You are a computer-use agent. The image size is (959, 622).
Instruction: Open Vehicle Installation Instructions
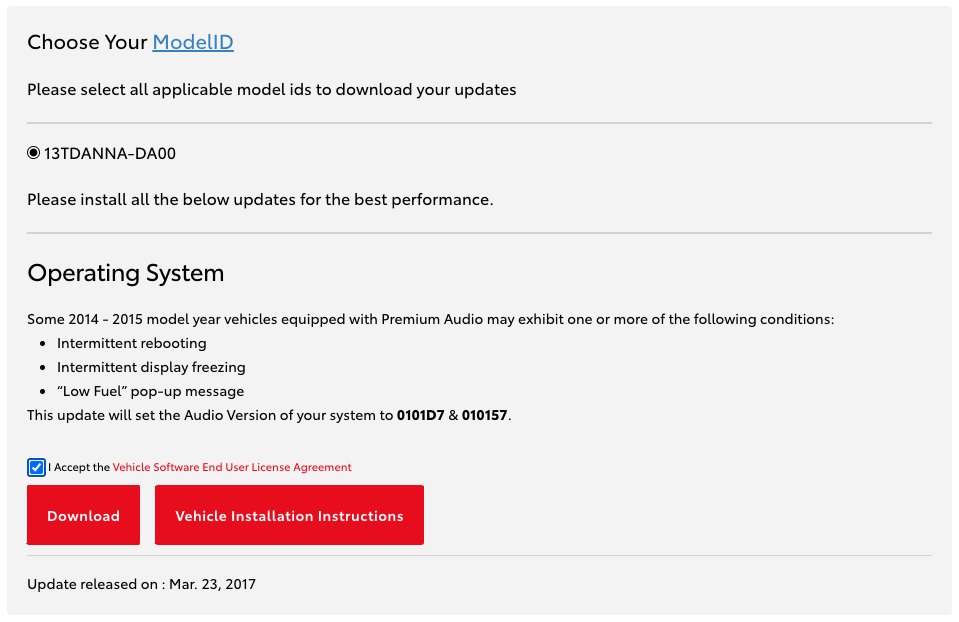(x=289, y=515)
